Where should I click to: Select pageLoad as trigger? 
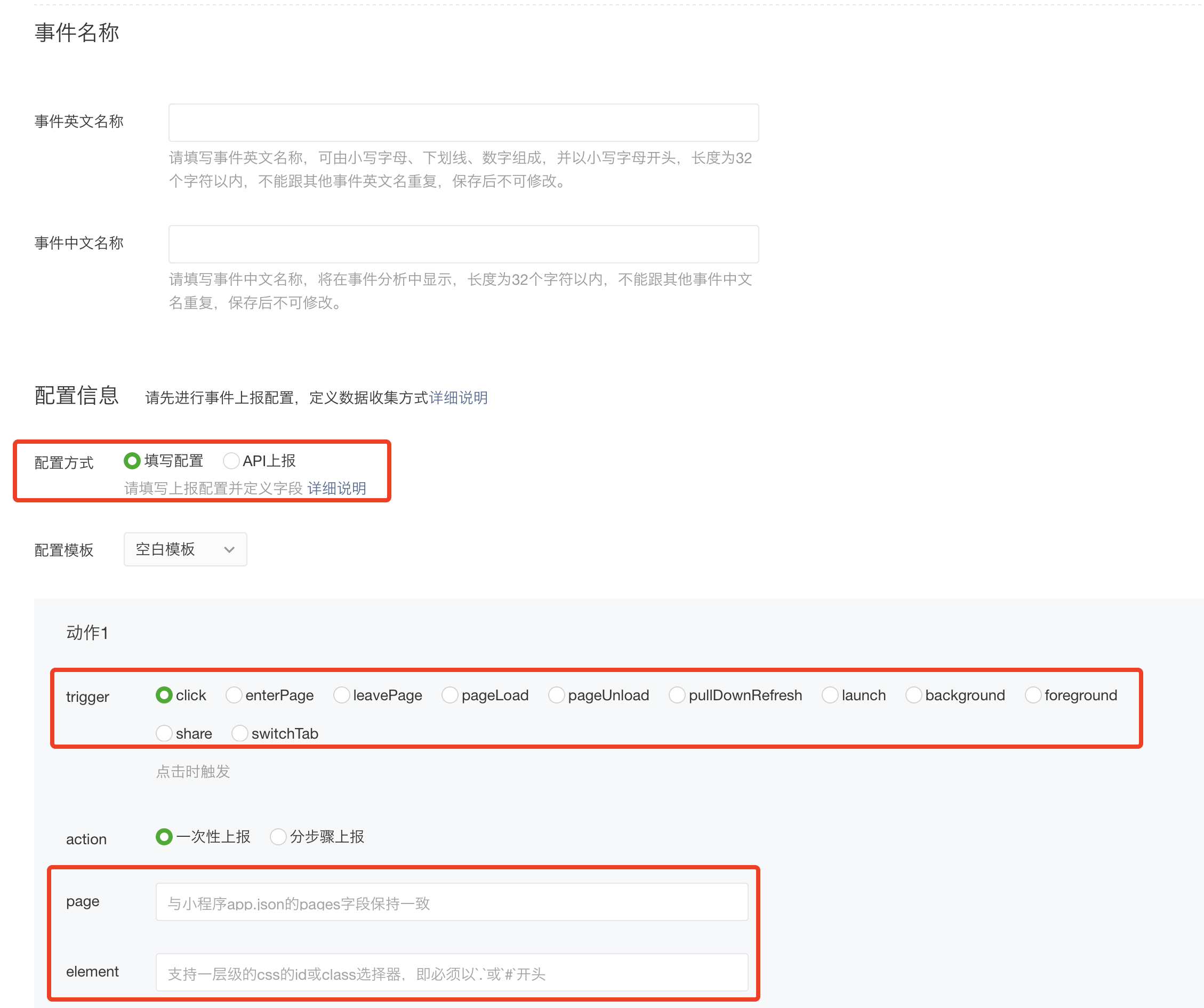pyautogui.click(x=450, y=695)
